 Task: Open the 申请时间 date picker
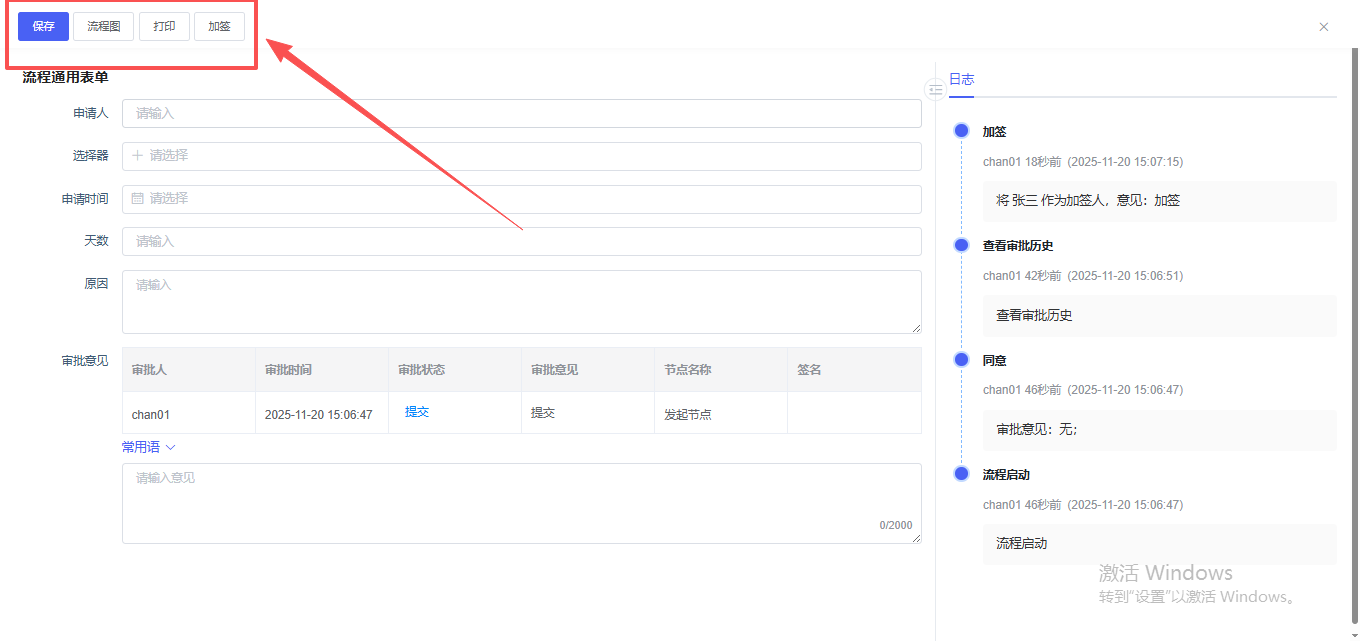click(x=521, y=199)
